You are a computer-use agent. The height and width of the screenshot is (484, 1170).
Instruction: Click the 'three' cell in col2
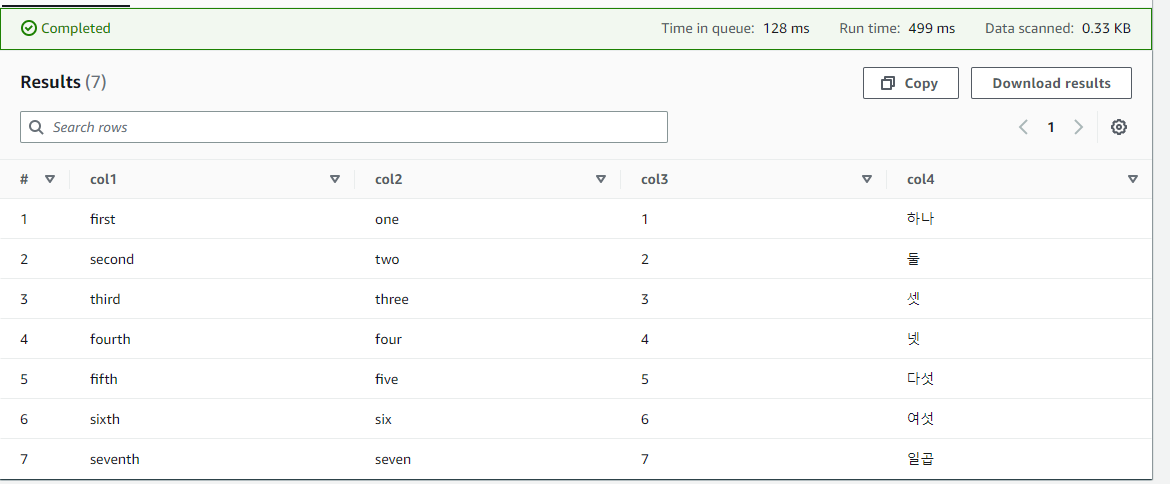[x=392, y=300]
